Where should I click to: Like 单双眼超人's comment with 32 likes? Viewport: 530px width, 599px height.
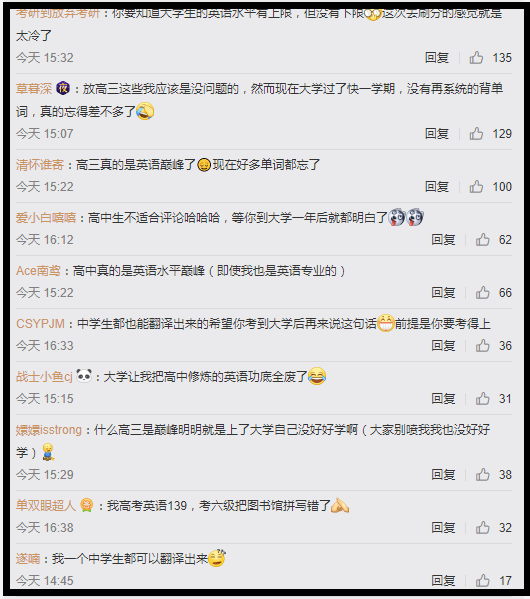(x=483, y=528)
